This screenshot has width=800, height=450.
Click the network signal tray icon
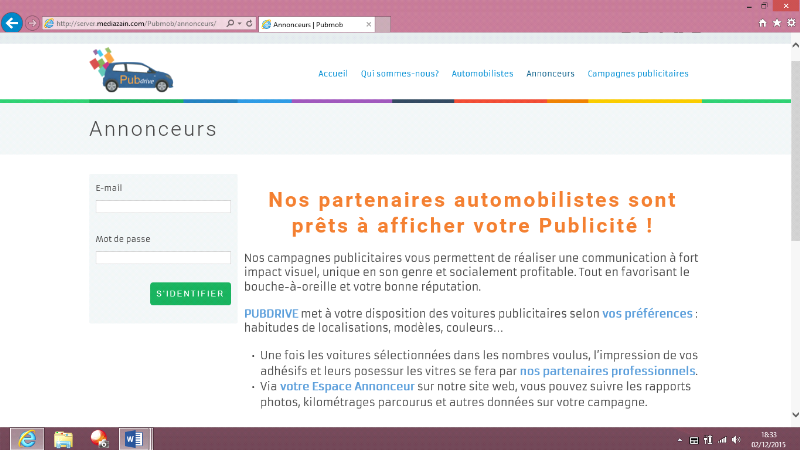tap(722, 440)
